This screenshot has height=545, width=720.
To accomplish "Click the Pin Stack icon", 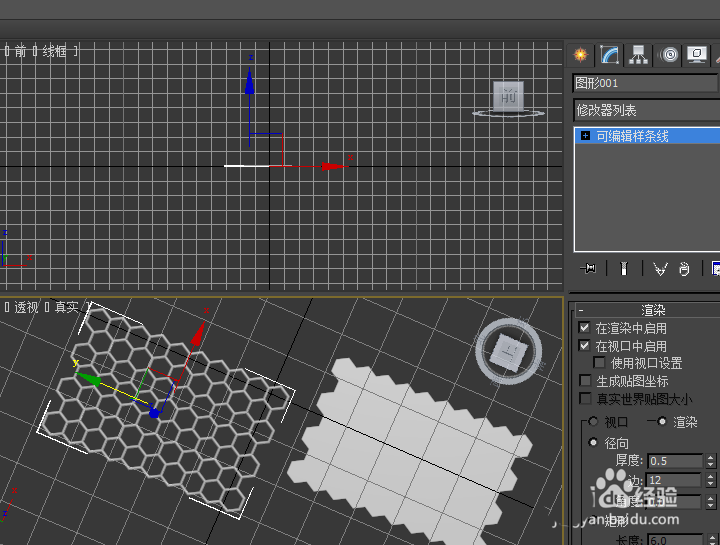I will coord(589,268).
